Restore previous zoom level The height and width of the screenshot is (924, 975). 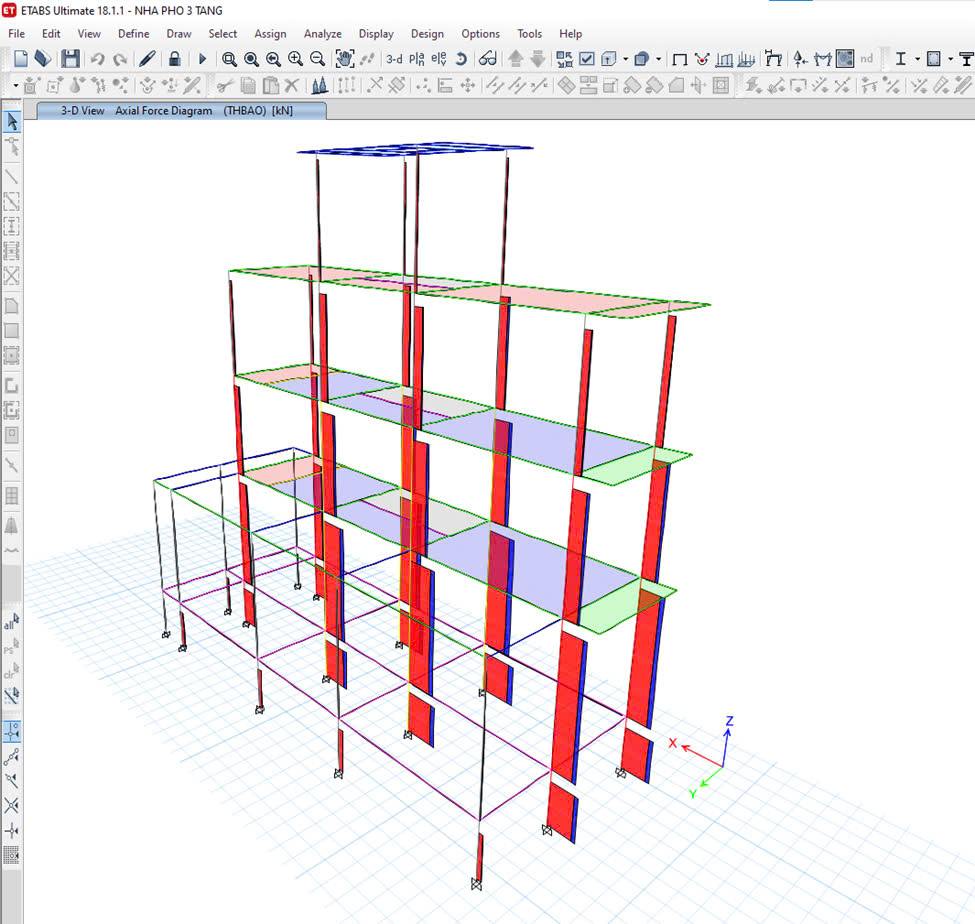(x=273, y=59)
